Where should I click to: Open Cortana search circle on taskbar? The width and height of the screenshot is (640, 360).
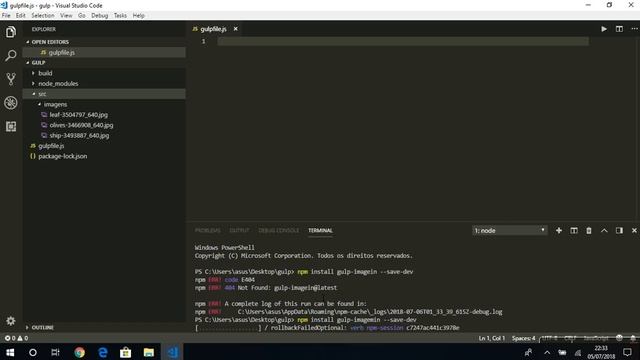point(33,352)
